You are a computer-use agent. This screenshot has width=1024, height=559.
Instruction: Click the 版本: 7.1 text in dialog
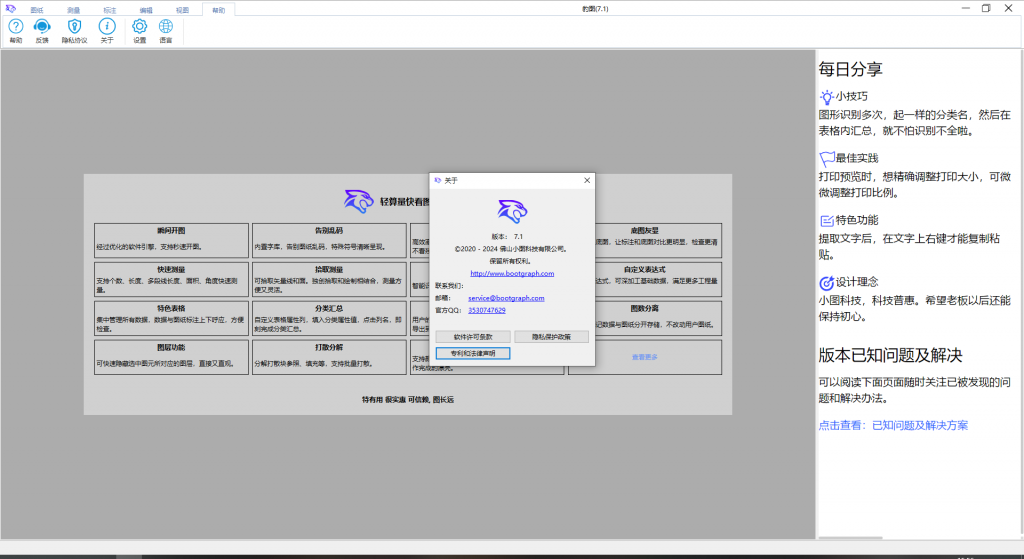tap(507, 236)
